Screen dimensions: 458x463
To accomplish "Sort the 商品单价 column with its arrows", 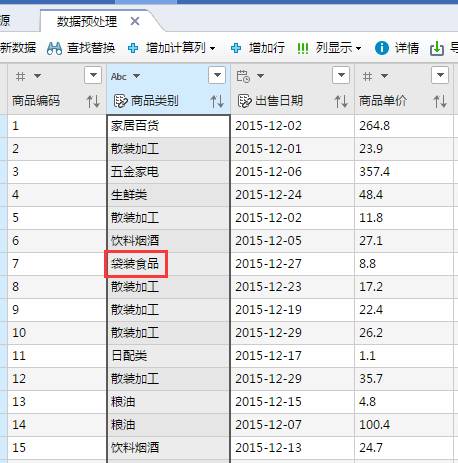I will click(x=440, y=101).
